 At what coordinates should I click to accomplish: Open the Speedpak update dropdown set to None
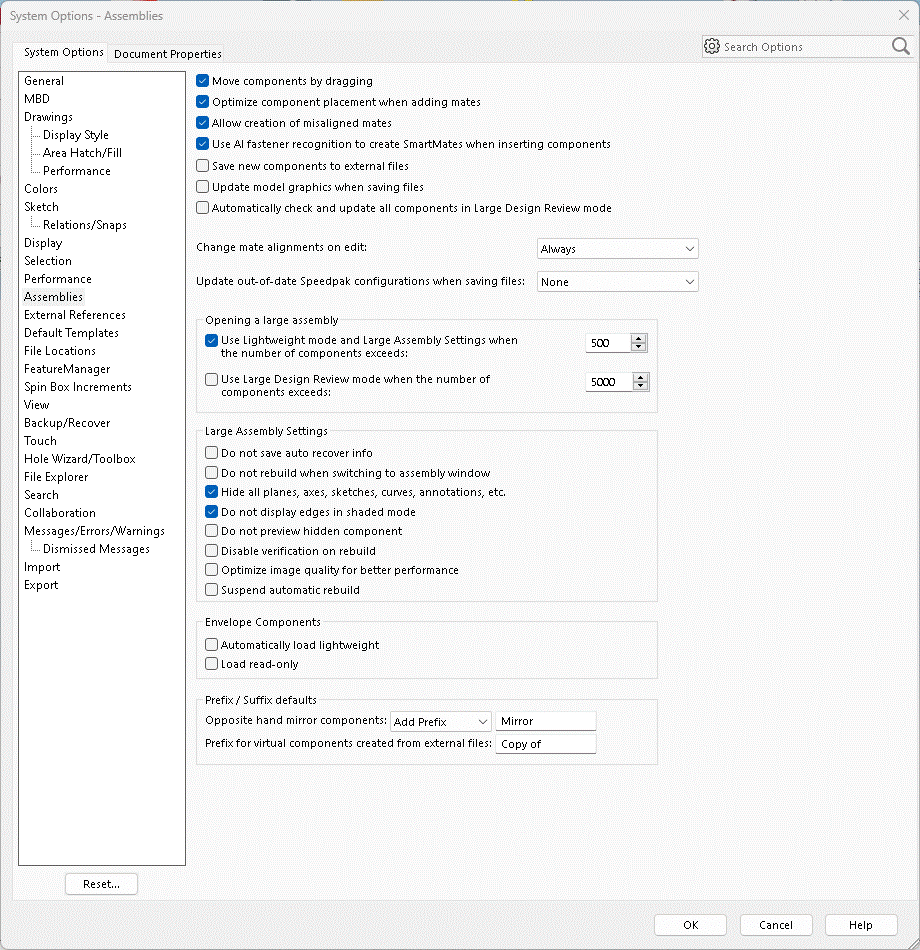point(618,282)
